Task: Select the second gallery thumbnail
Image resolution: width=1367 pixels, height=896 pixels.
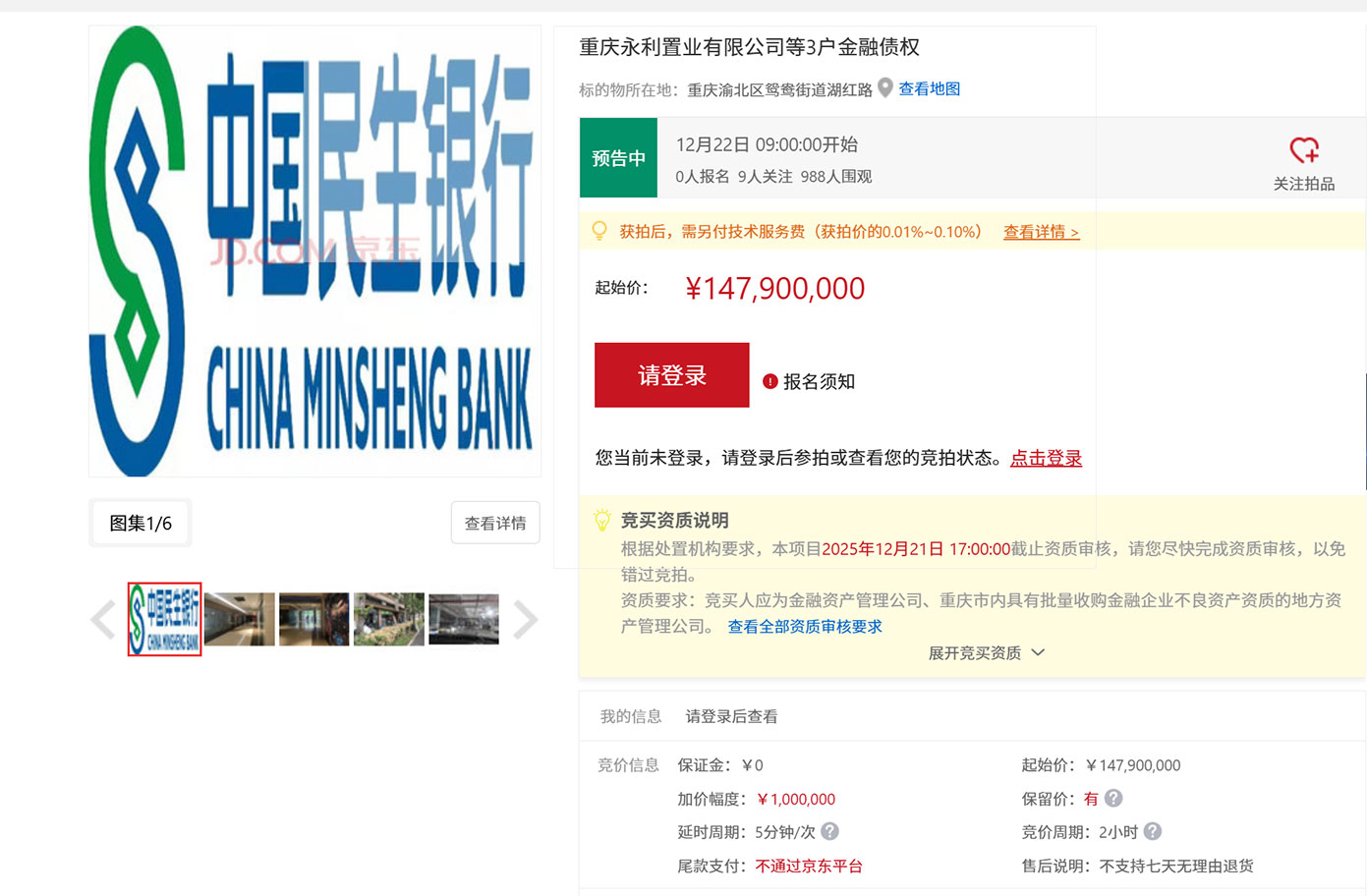Action: click(240, 619)
